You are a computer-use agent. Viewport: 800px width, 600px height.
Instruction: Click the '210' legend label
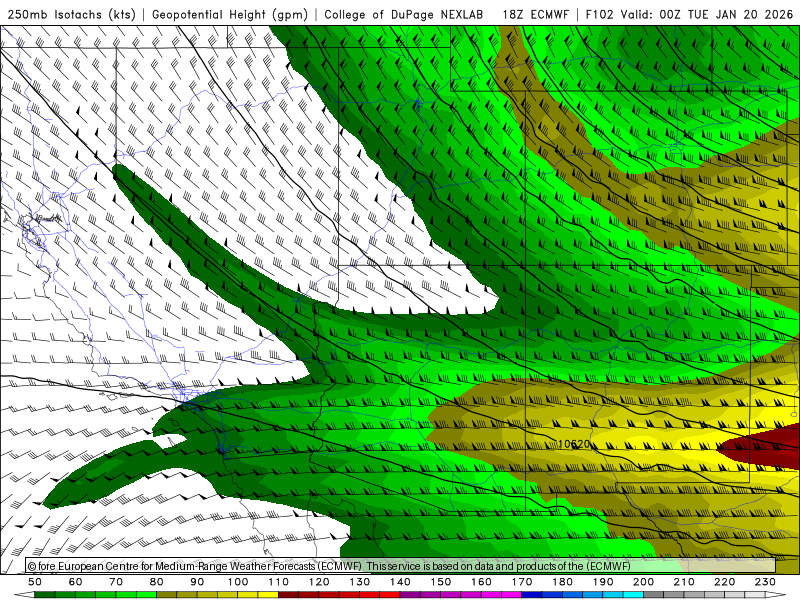684,582
